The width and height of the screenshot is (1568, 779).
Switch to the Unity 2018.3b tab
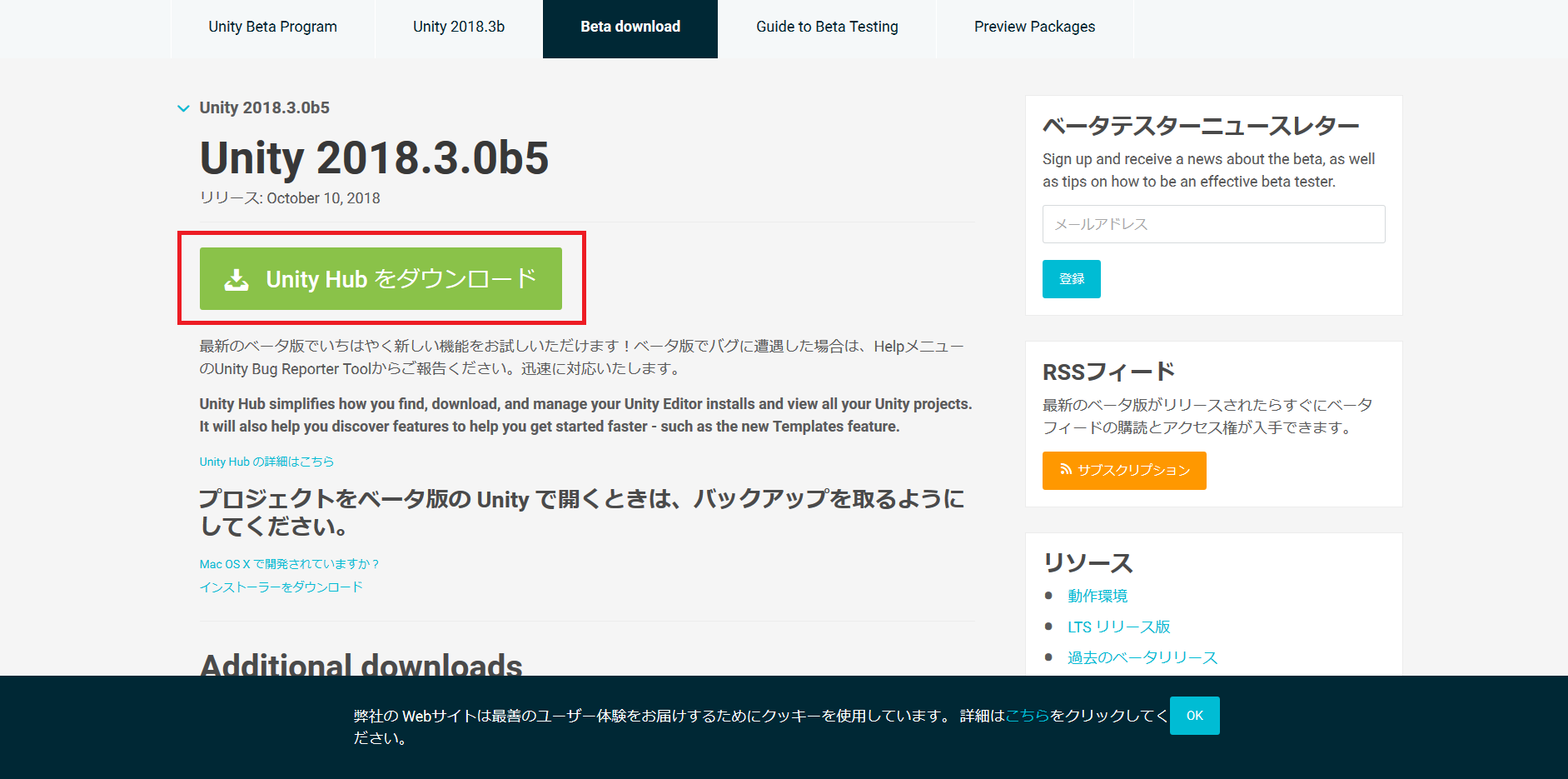(459, 27)
